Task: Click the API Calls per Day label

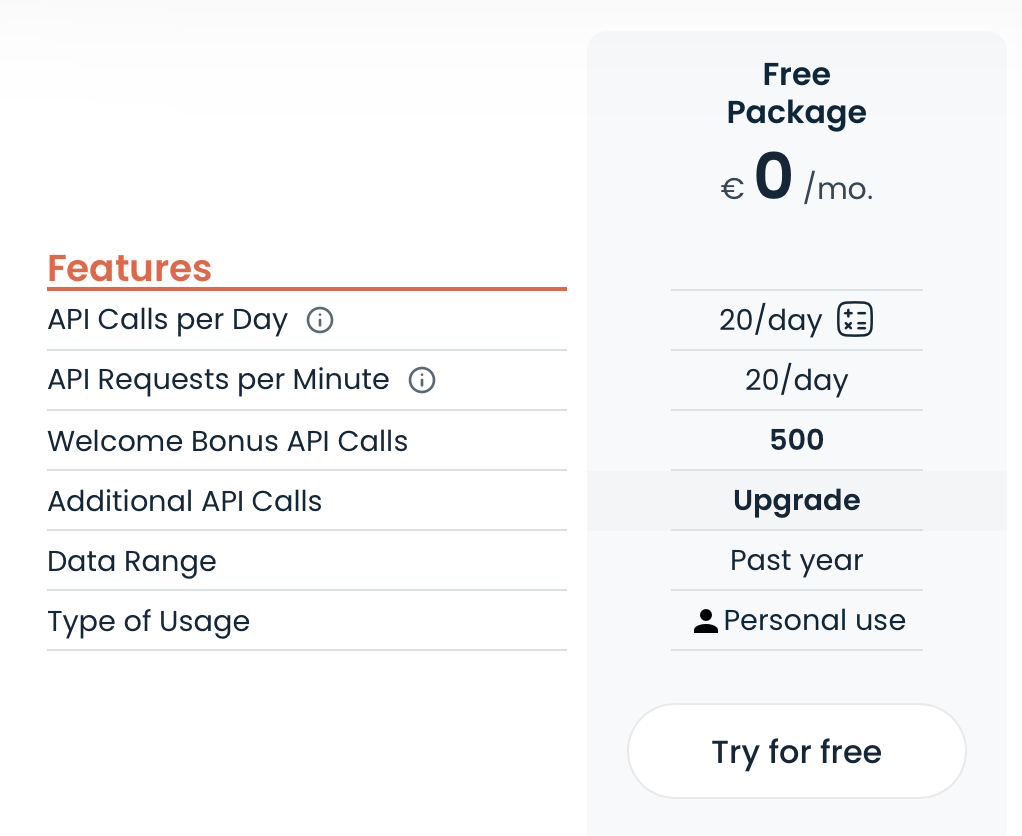Action: 168,320
